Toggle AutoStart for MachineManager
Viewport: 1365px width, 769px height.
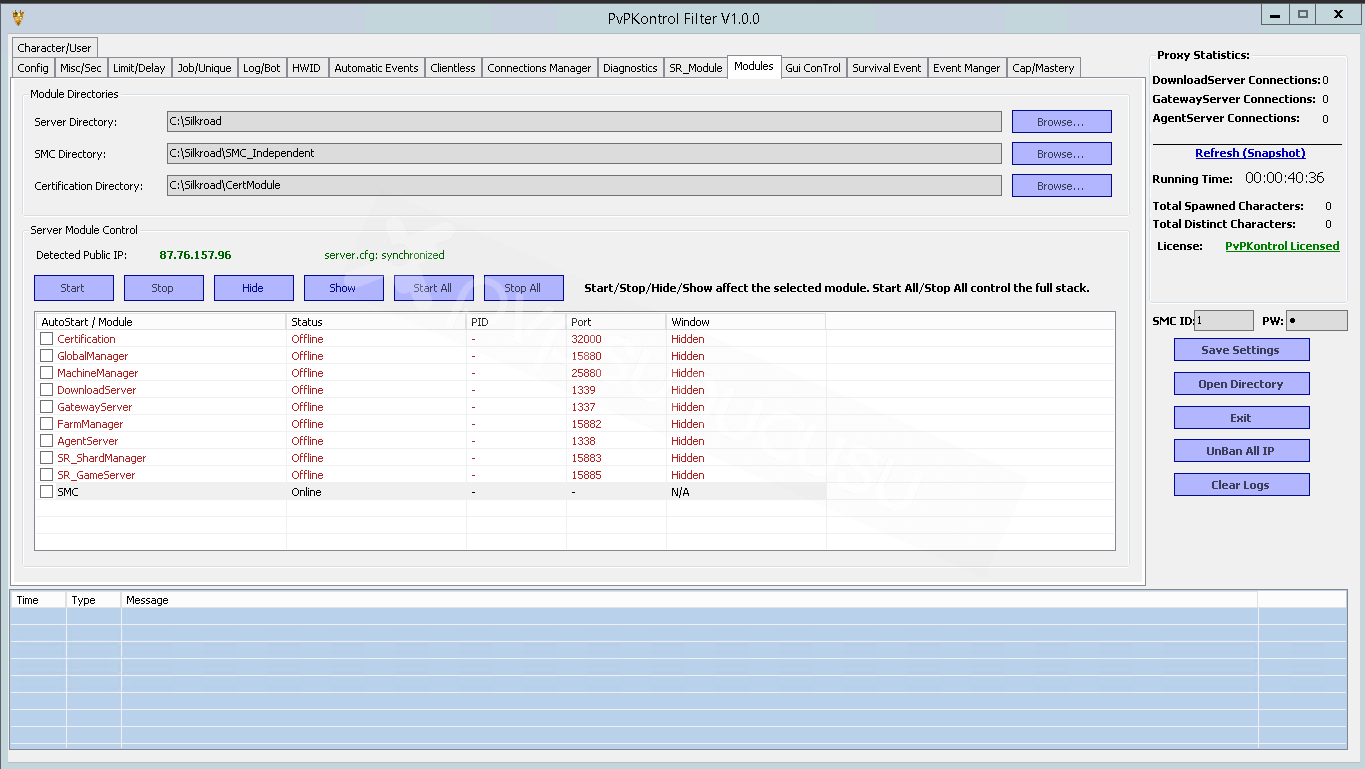[x=46, y=373]
